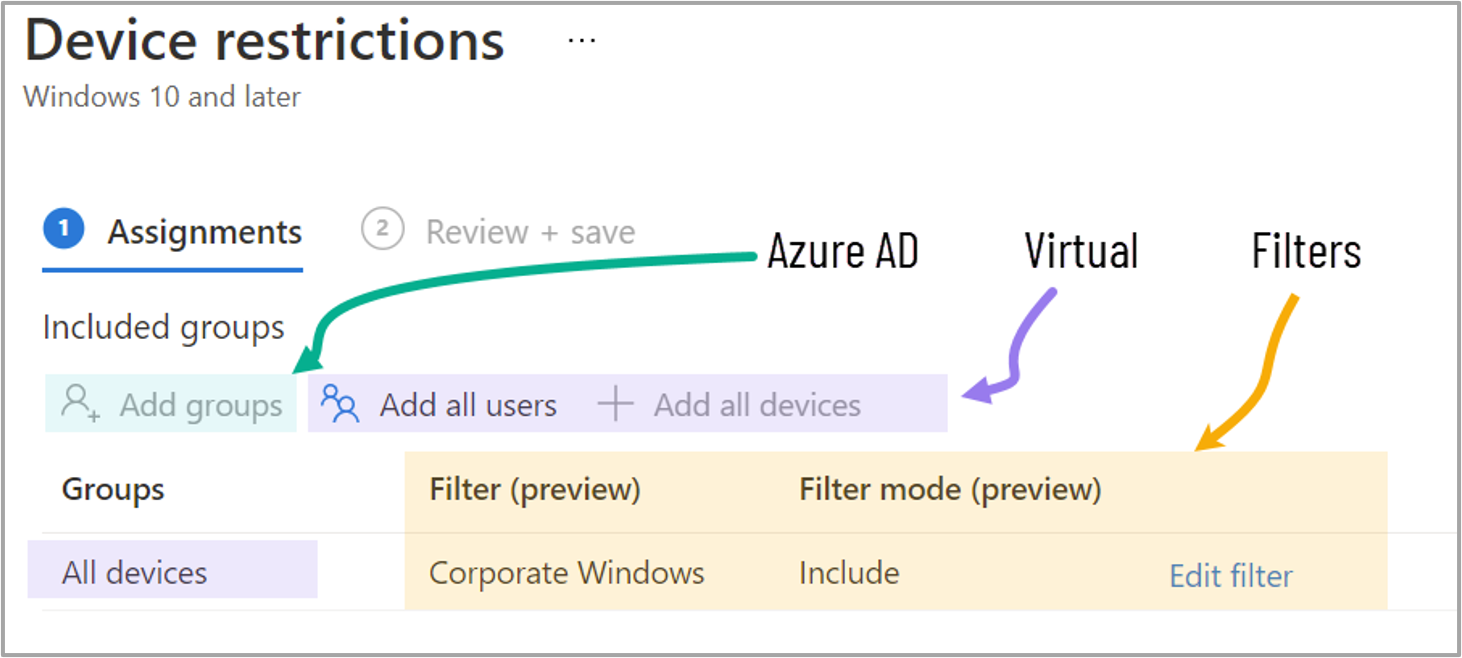Image resolution: width=1462 pixels, height=658 pixels.
Task: Click the Filter mode (preview) column header
Action: 949,489
